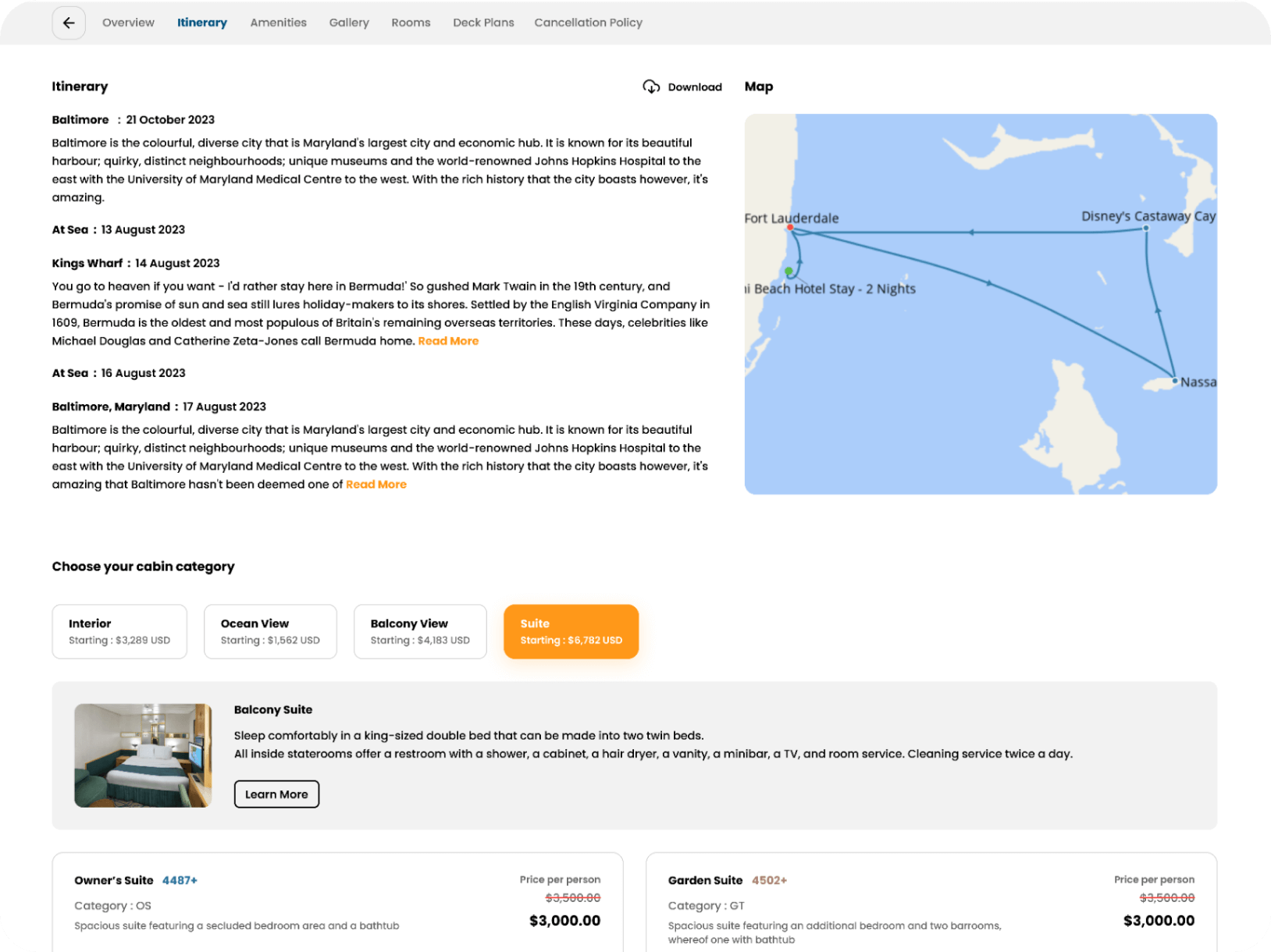Screen dimensions: 1271x952
Task: Click Disney's Castaway Cay map marker
Action: [x=1145, y=229]
